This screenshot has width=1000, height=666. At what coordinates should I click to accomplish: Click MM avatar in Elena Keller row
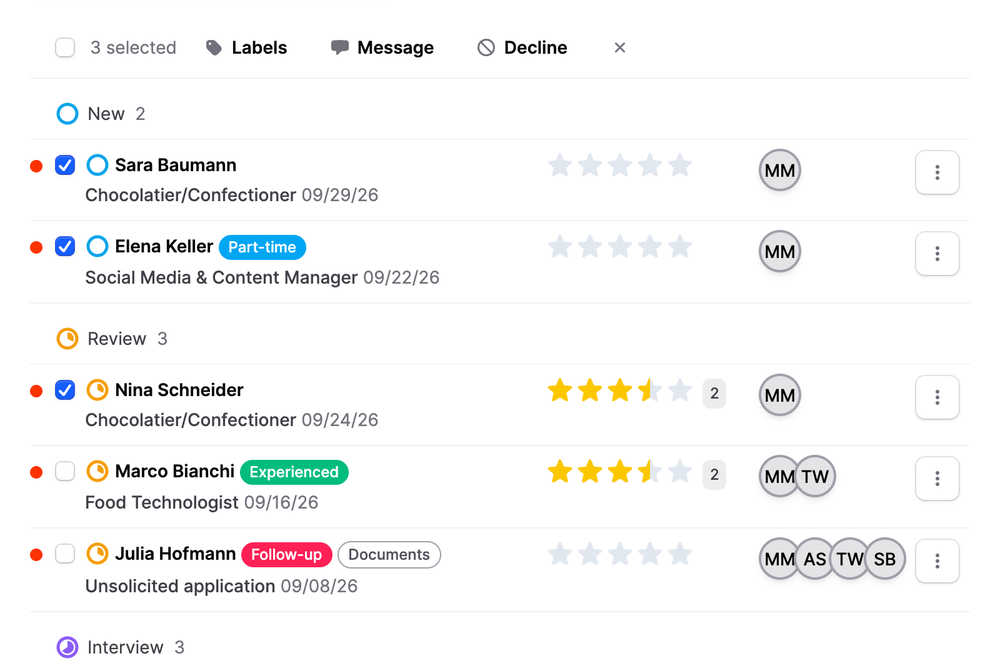point(779,251)
